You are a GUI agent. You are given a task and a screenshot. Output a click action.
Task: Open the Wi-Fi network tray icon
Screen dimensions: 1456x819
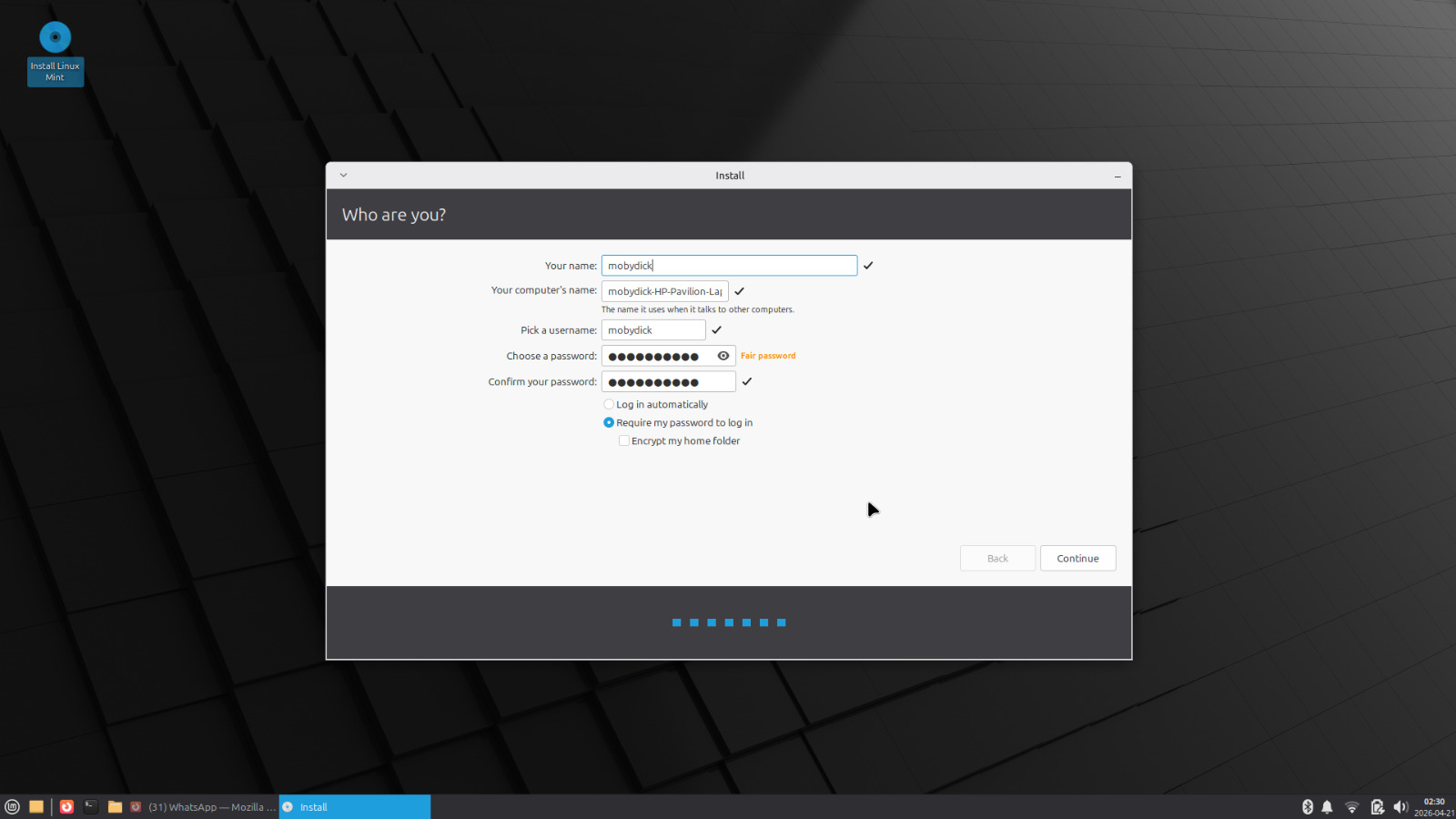pyautogui.click(x=1352, y=807)
